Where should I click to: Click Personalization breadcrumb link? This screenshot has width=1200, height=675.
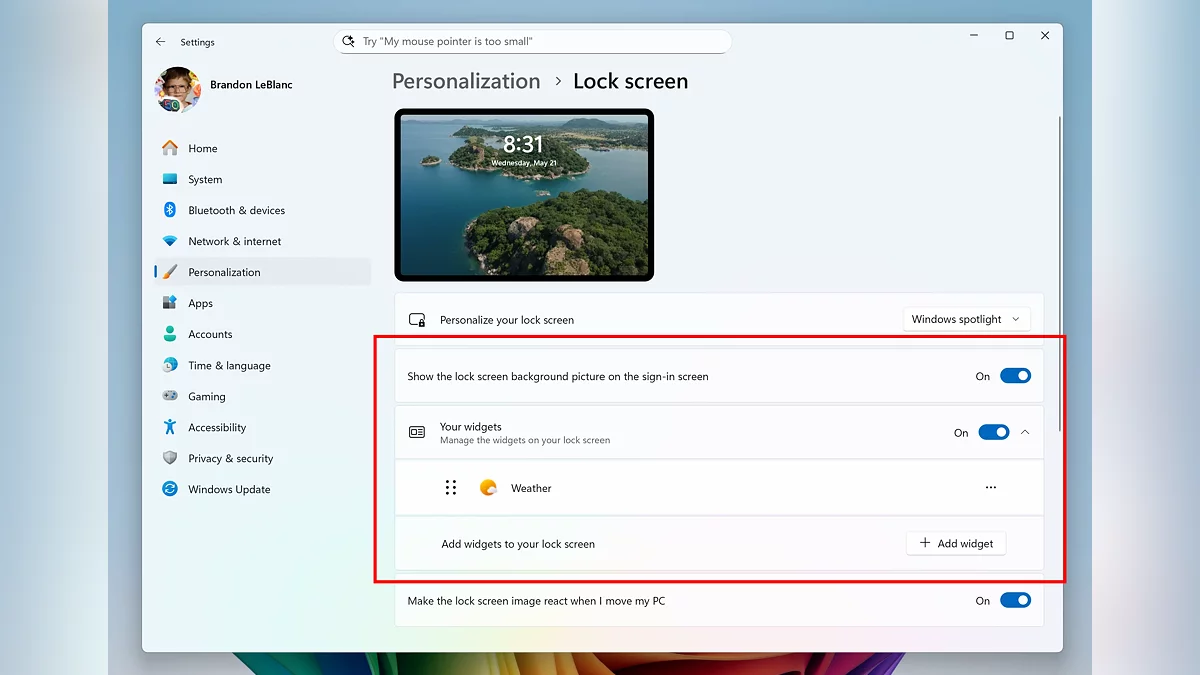click(x=466, y=81)
